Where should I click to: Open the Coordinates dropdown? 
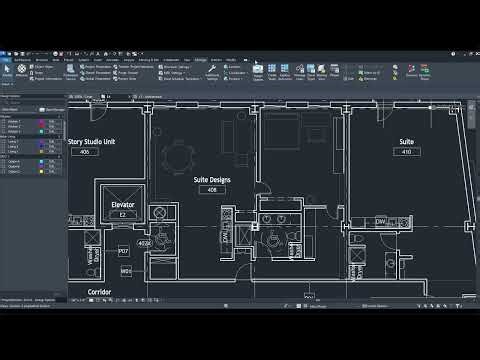236,73
